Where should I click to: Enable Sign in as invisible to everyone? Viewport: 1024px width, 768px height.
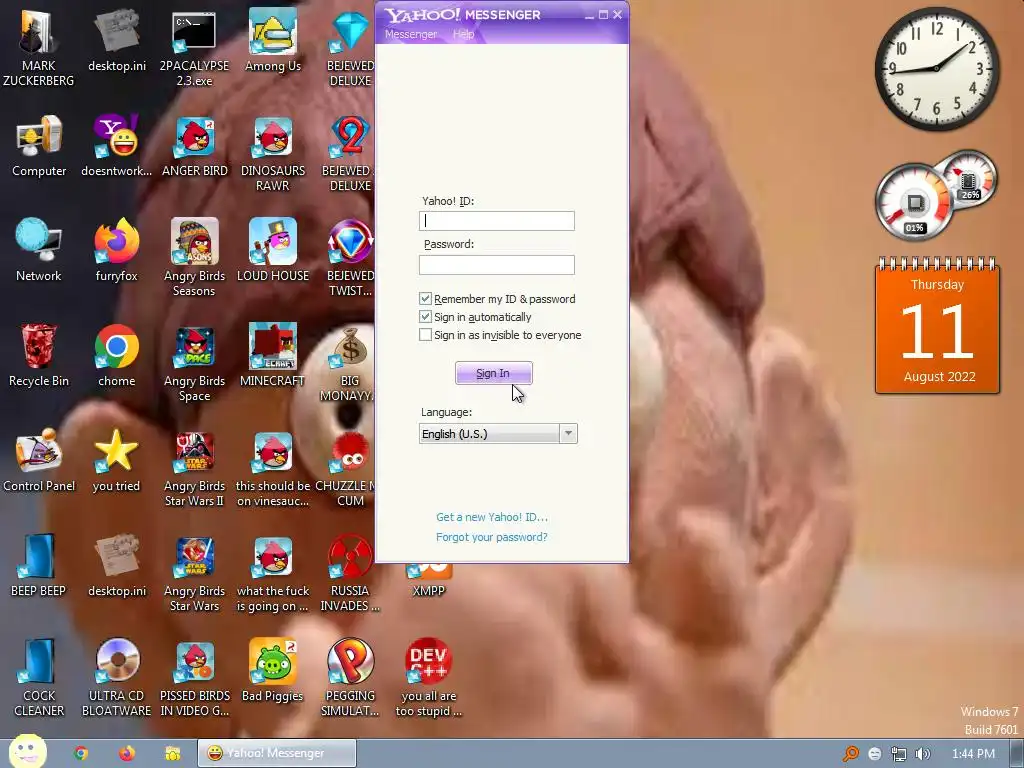click(x=425, y=335)
